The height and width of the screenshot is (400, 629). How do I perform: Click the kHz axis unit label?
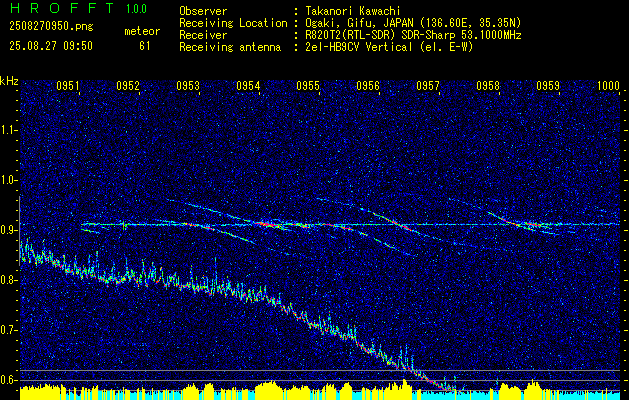click(9, 81)
